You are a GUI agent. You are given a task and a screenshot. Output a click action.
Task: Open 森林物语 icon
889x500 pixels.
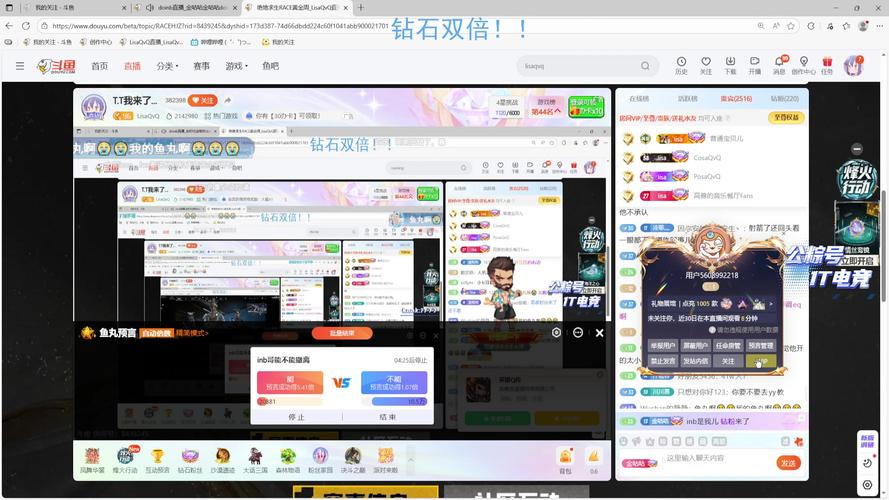tap(287, 460)
